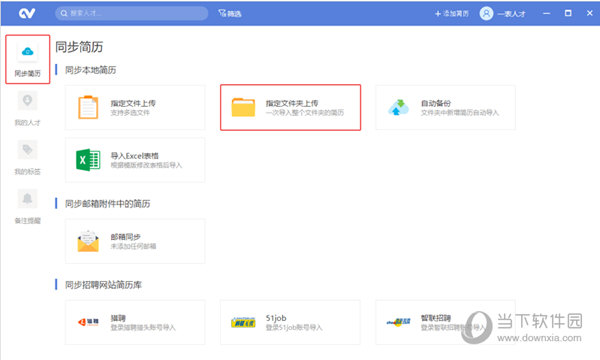Screen dimensions: 600x360
Task: Select 同步简历 in the sidebar
Action: [28, 59]
